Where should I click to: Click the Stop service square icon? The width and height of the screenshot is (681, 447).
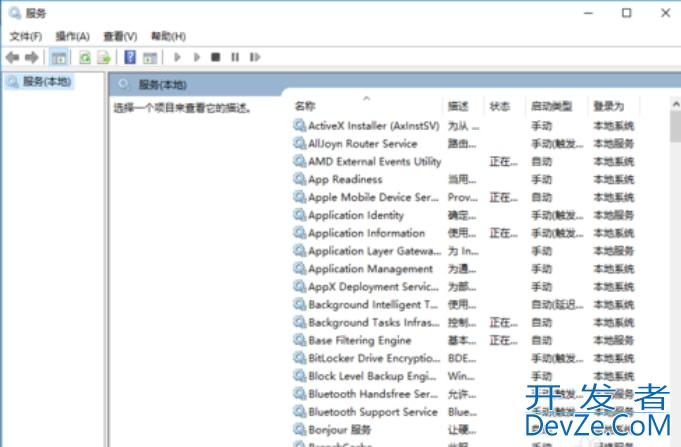pos(215,57)
